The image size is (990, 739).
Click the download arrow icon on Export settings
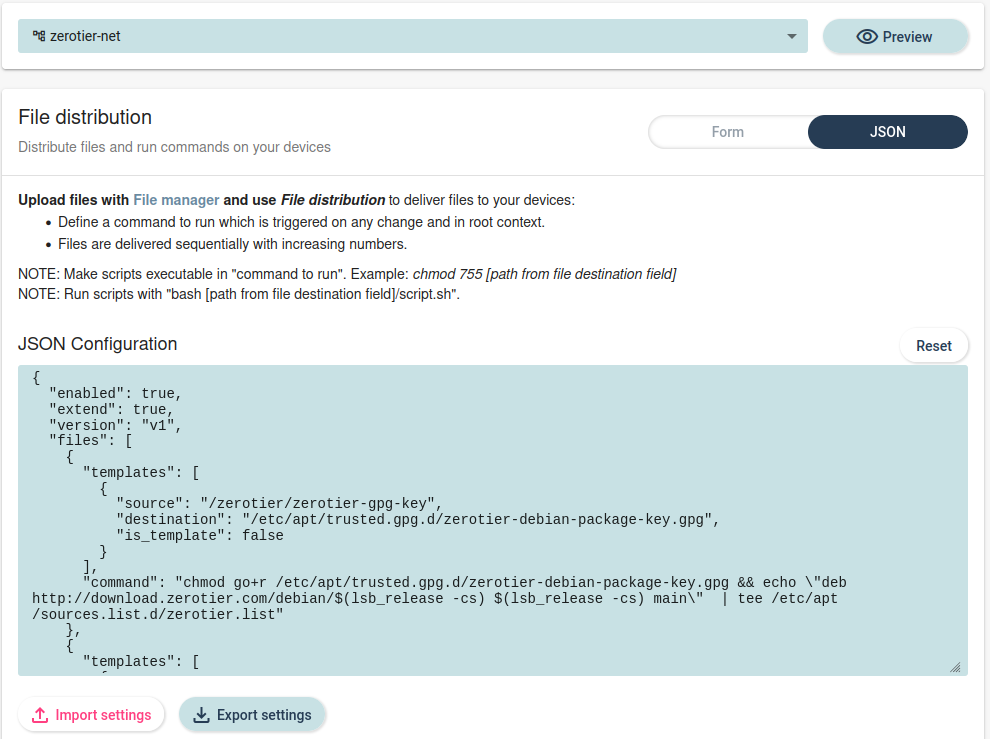[x=201, y=714]
